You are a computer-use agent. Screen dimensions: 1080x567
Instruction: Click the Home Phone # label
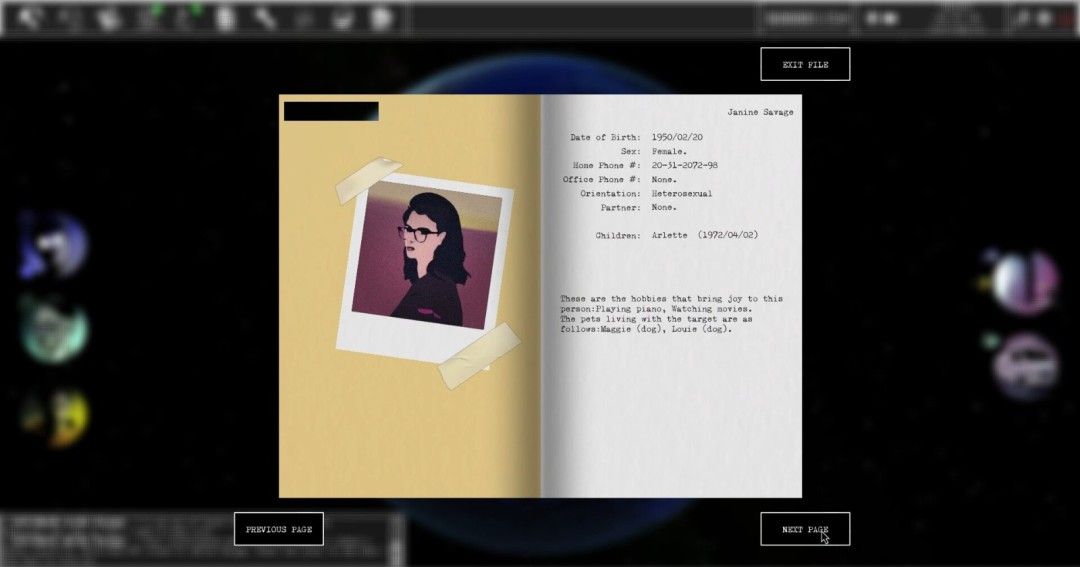606,165
